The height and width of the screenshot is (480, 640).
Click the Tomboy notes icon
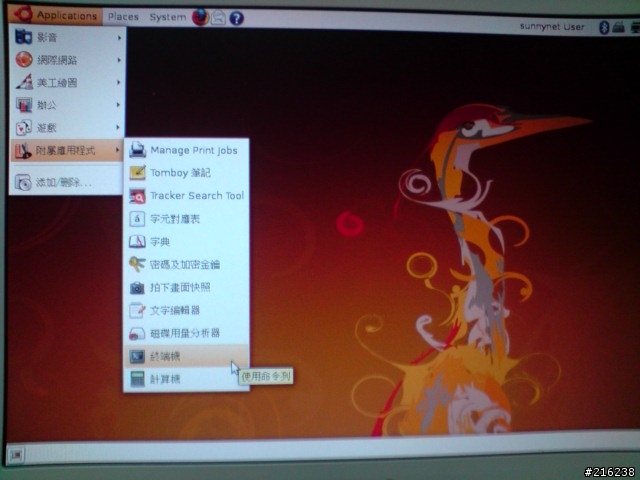click(x=138, y=173)
